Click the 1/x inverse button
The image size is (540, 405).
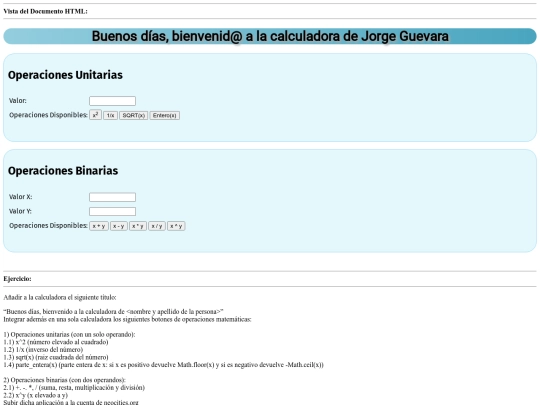(110, 115)
